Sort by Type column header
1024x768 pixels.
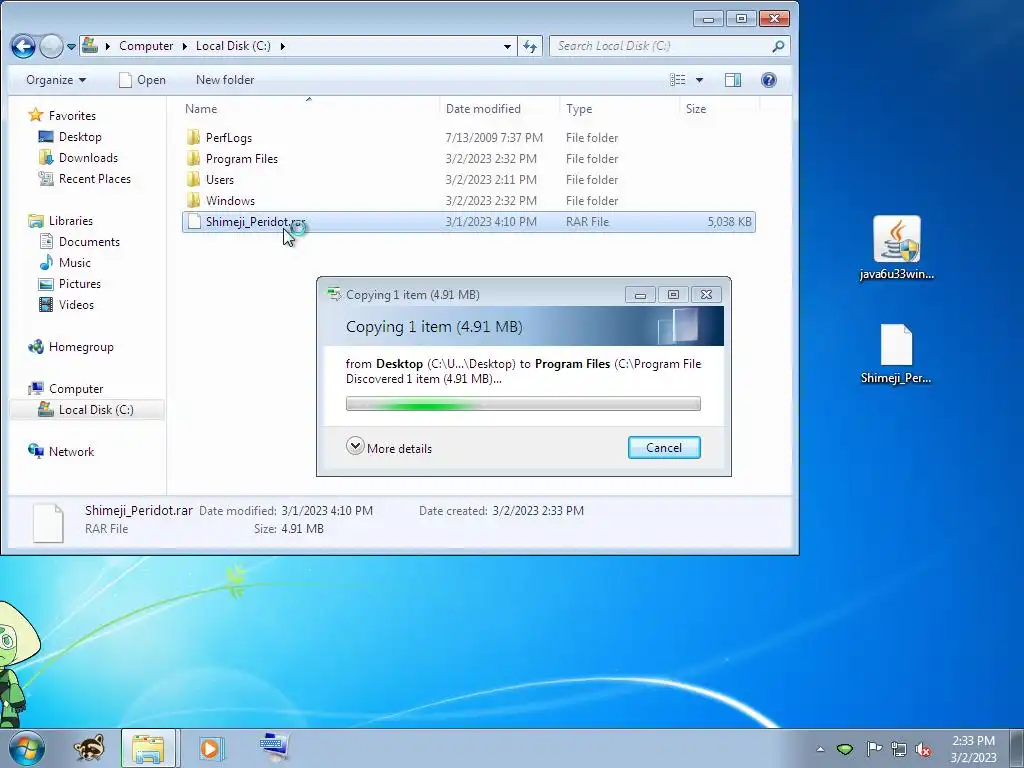pyautogui.click(x=619, y=108)
